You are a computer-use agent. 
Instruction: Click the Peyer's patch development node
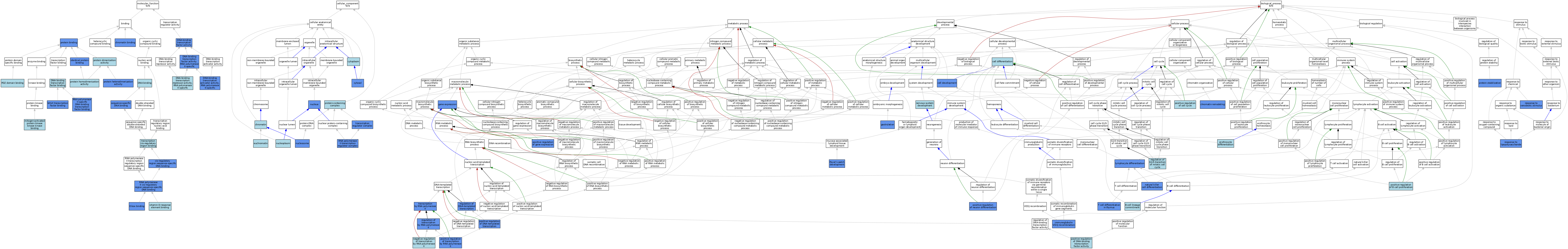pos(837,164)
